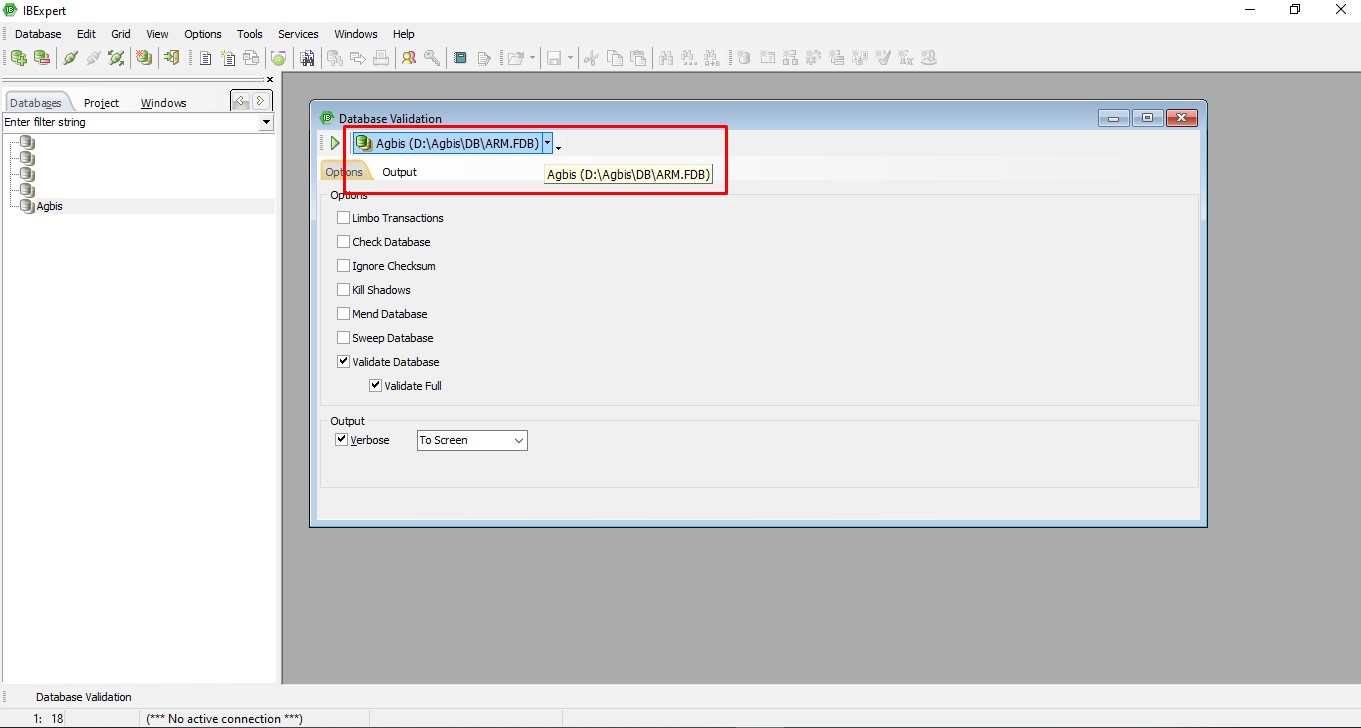Click the green gear Script Executive icon
1361x728 pixels.
tap(279, 58)
